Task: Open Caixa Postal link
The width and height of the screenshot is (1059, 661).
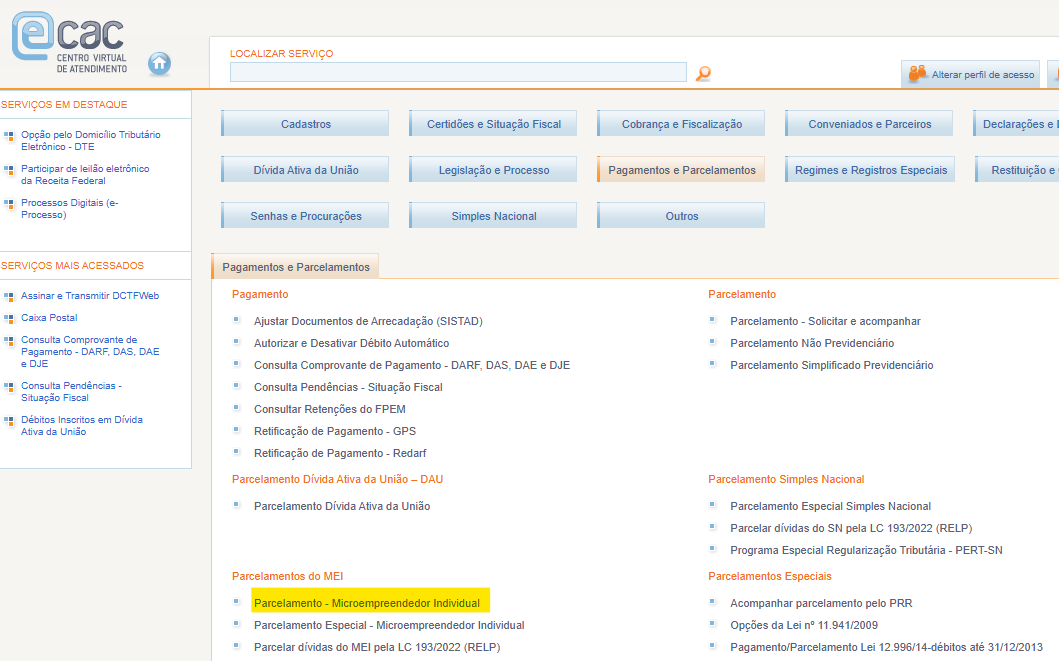Action: click(49, 317)
